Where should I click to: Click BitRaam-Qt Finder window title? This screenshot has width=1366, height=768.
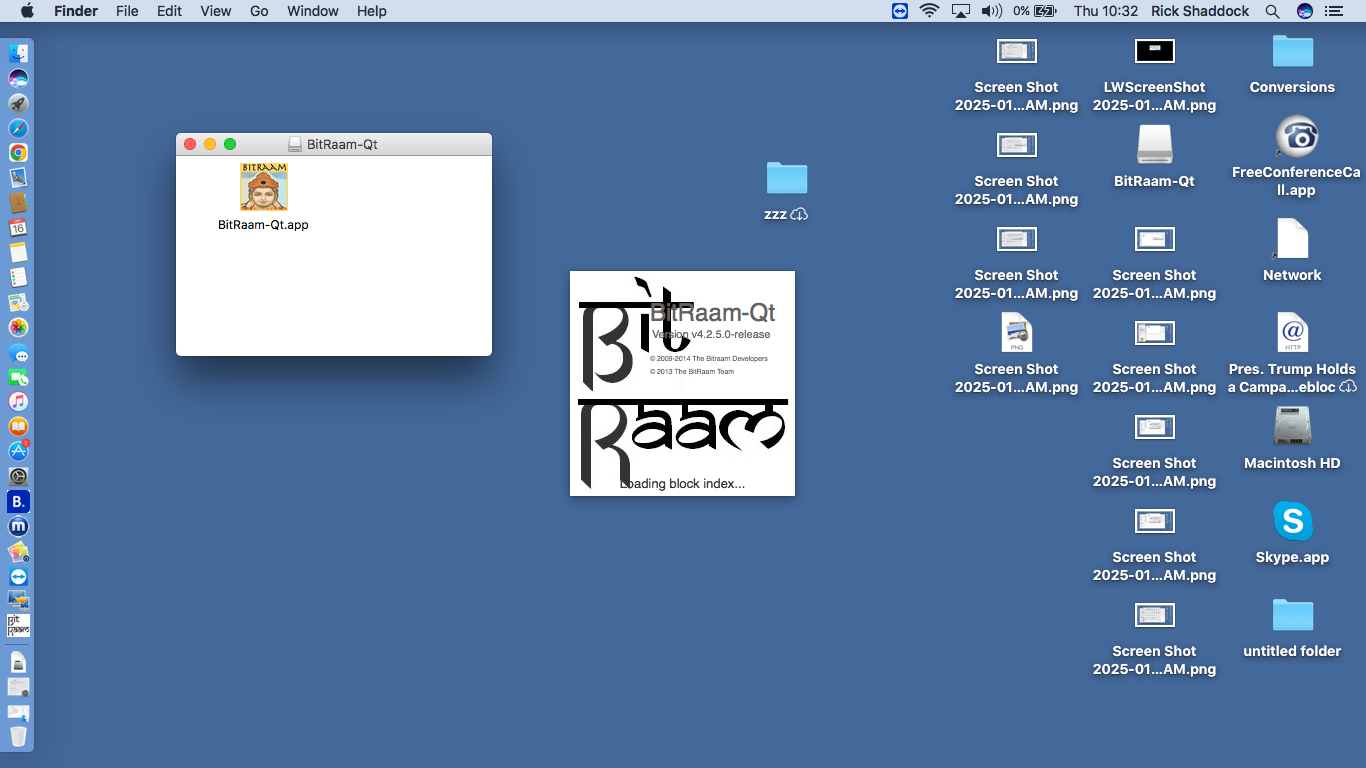tap(342, 144)
